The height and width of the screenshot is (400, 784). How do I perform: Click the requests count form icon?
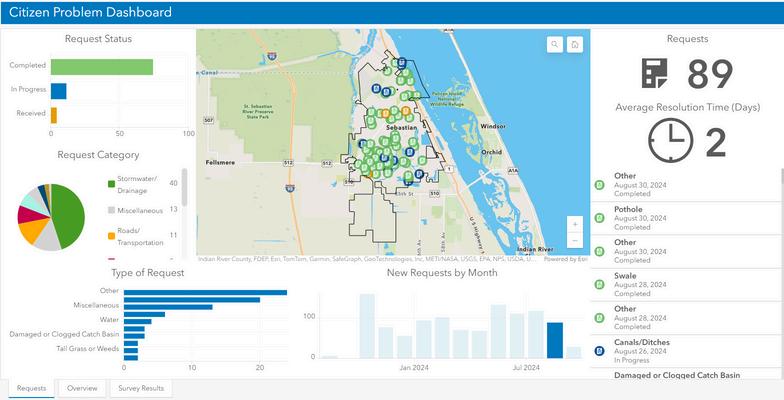tap(654, 74)
